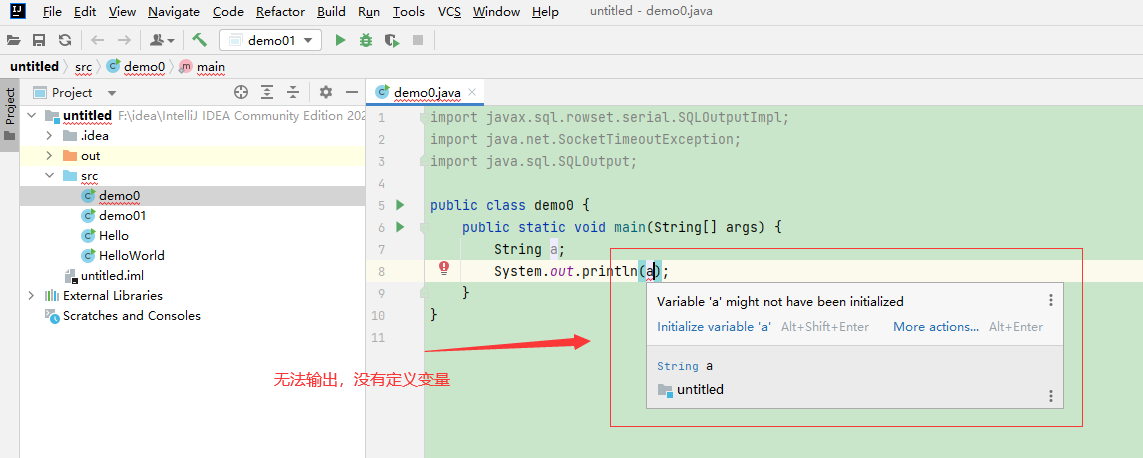Open the Window menu
The width and height of the screenshot is (1143, 458).
(x=496, y=12)
